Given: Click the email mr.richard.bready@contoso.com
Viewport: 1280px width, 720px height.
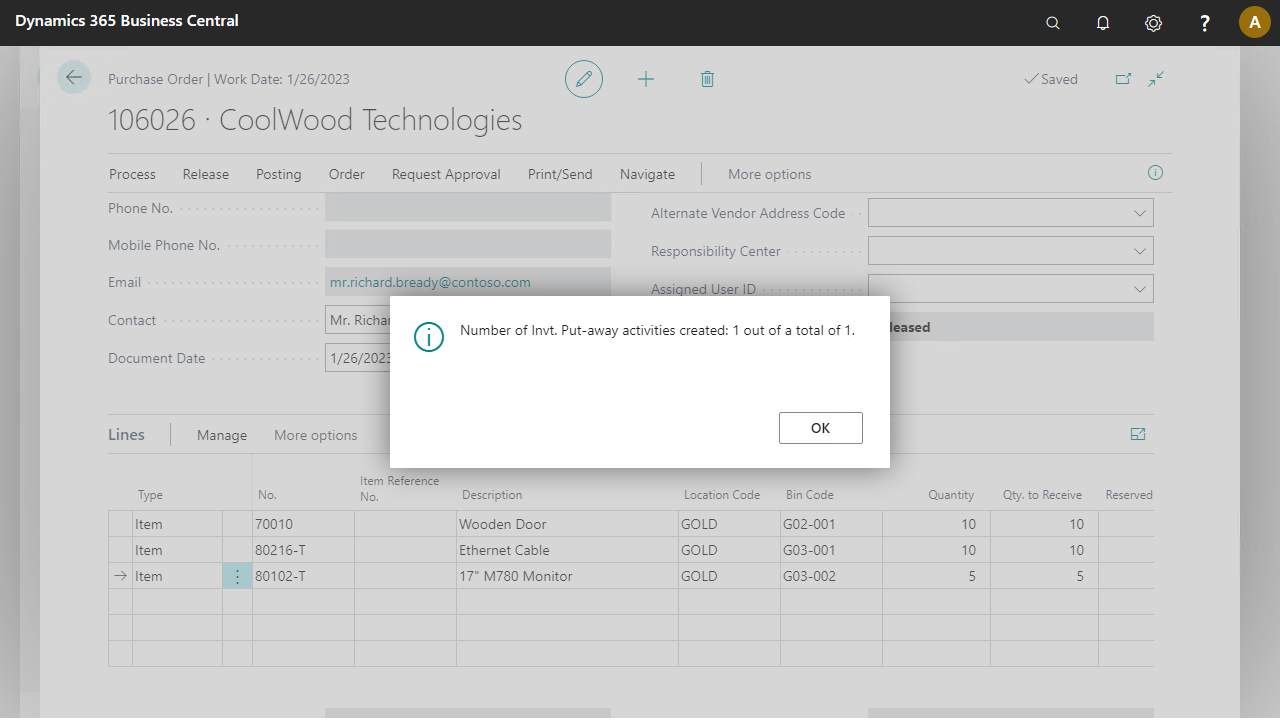Looking at the screenshot, I should pos(430,282).
